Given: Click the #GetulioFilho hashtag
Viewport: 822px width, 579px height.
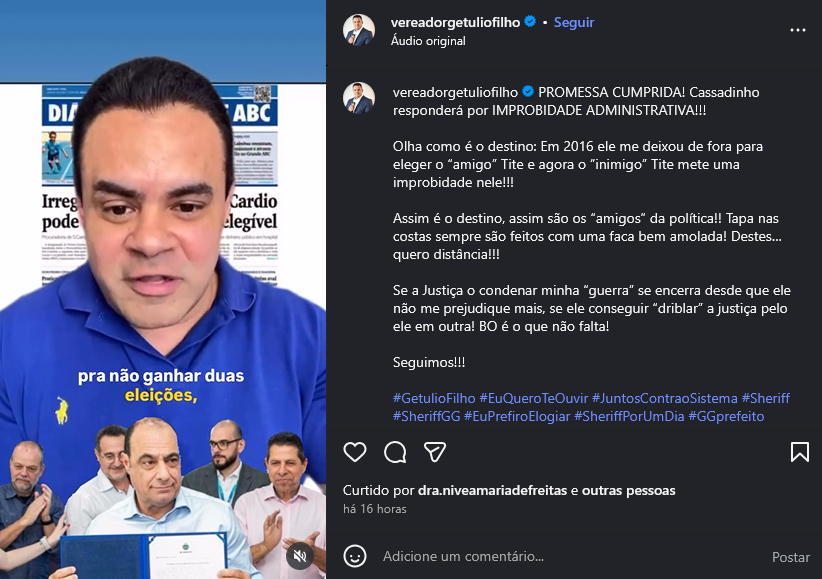Looking at the screenshot, I should point(434,398).
